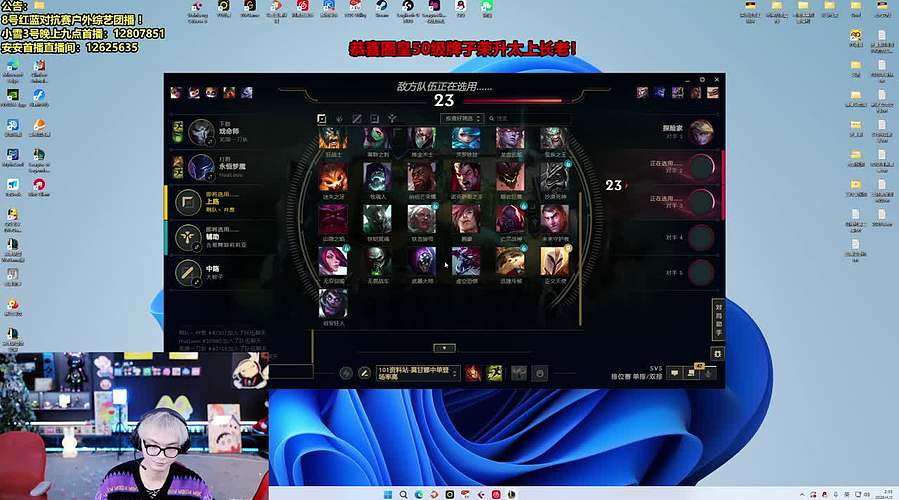Open the chat bubble icon at bottom right
The width and height of the screenshot is (899, 500).
click(675, 373)
